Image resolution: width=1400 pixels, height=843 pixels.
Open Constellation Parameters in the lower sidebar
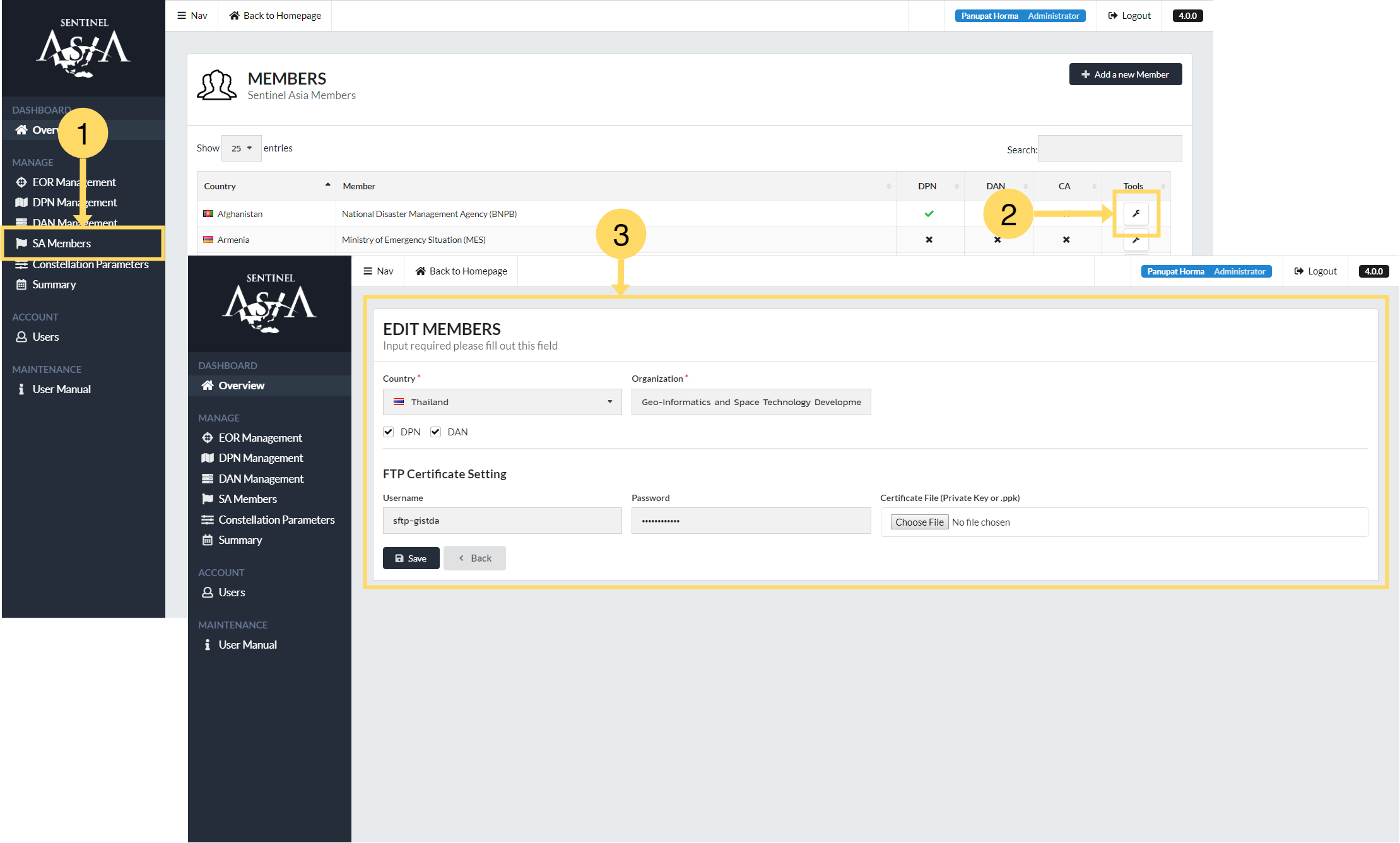tap(276, 520)
